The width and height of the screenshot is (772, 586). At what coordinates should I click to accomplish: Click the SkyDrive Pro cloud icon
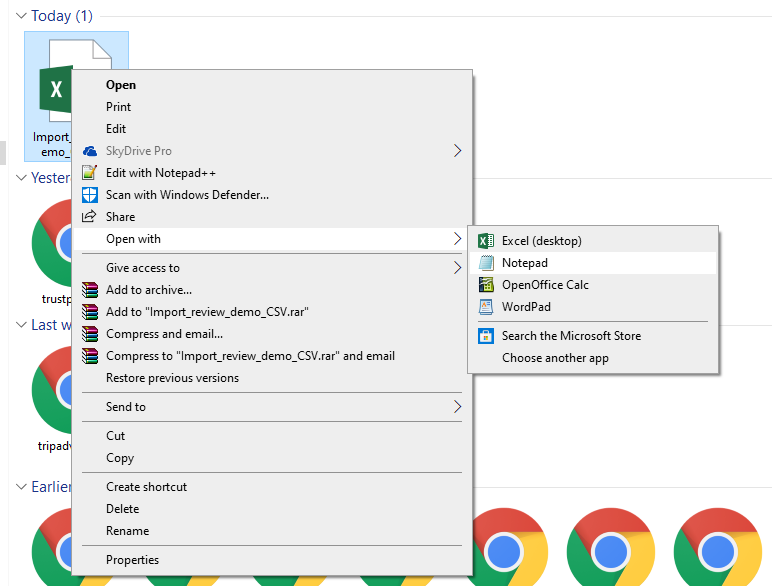(90, 151)
